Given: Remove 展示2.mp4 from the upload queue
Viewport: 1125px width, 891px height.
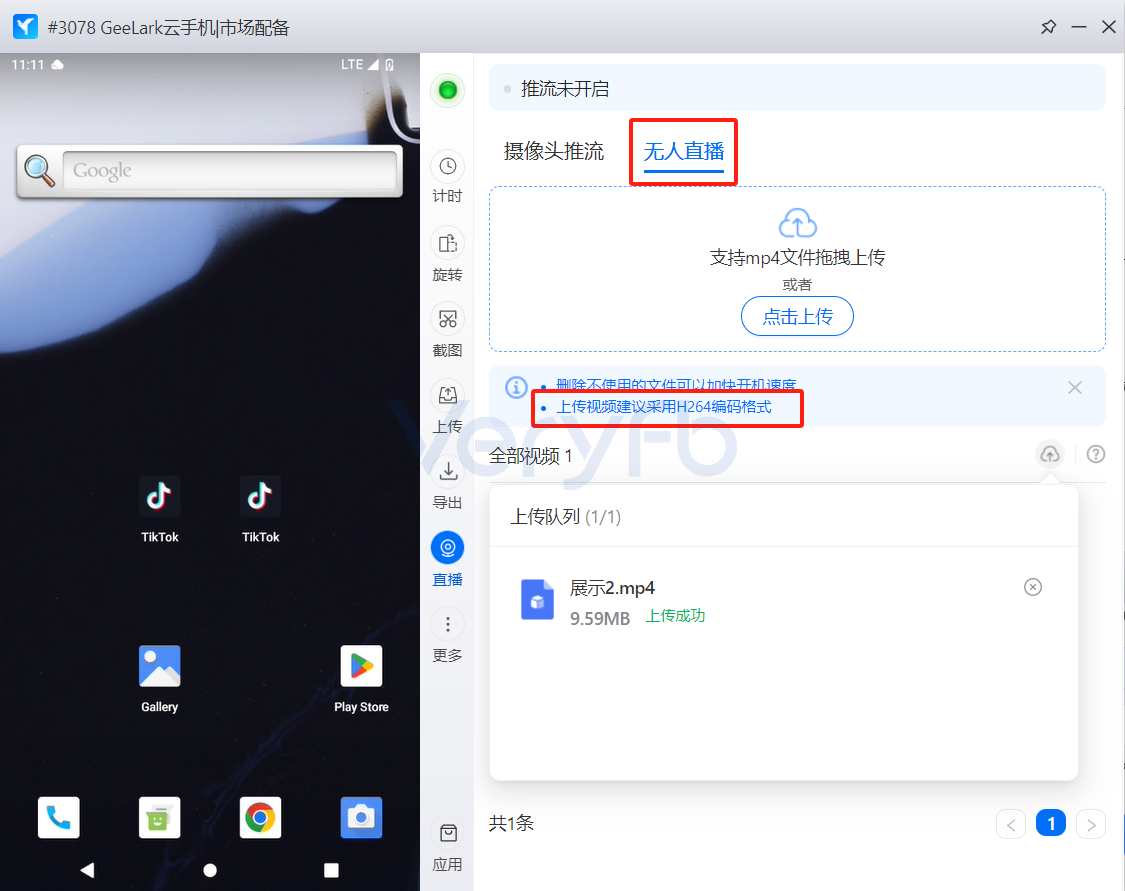Looking at the screenshot, I should click(1032, 588).
